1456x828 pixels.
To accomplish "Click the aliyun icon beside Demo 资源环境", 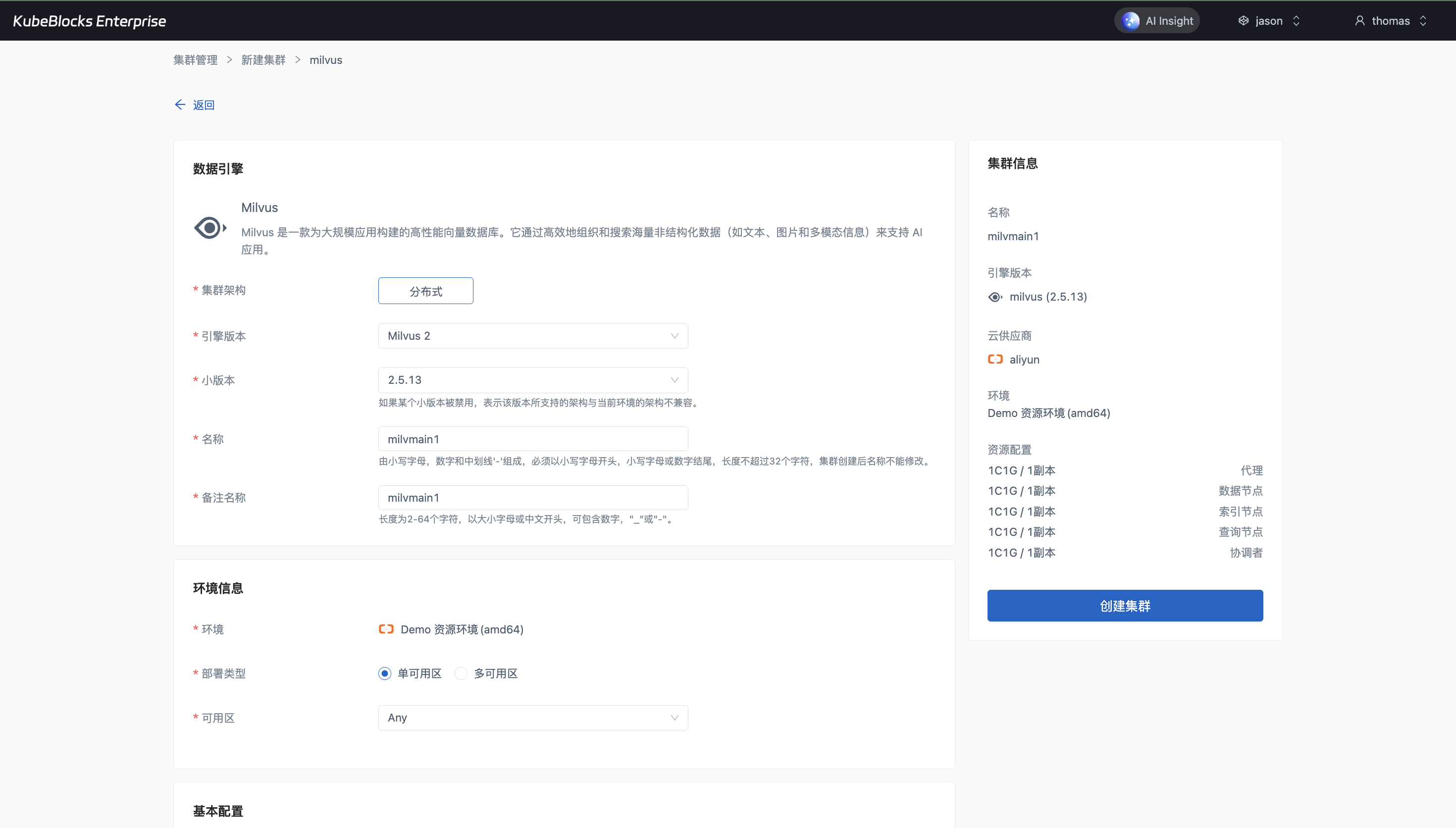I will click(386, 629).
